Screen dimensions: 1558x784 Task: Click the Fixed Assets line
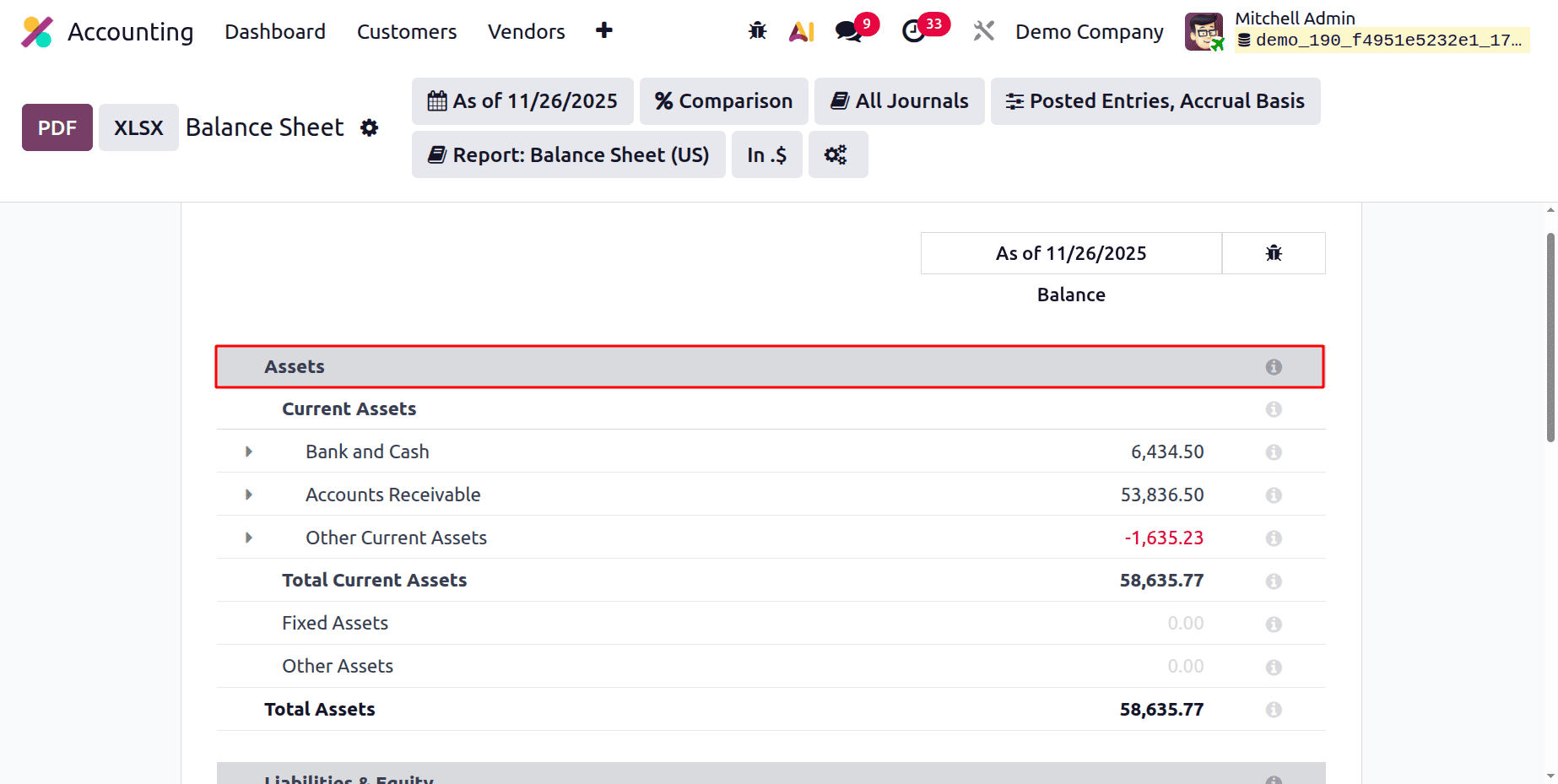(771, 624)
